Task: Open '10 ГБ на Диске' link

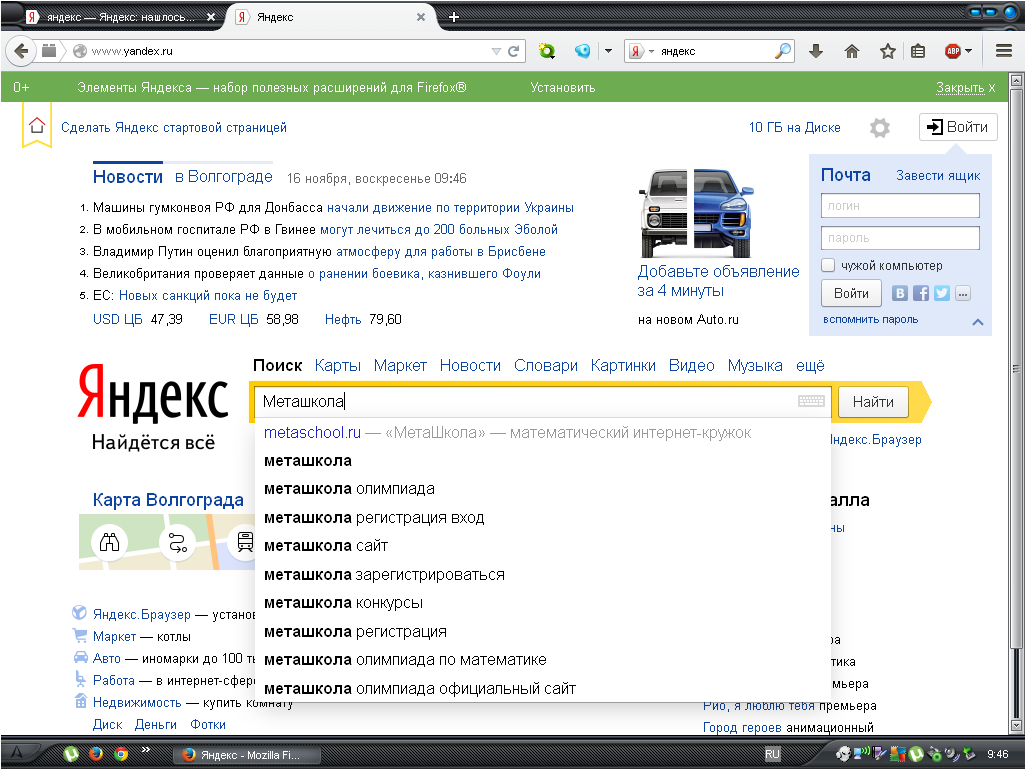Action: 794,127
